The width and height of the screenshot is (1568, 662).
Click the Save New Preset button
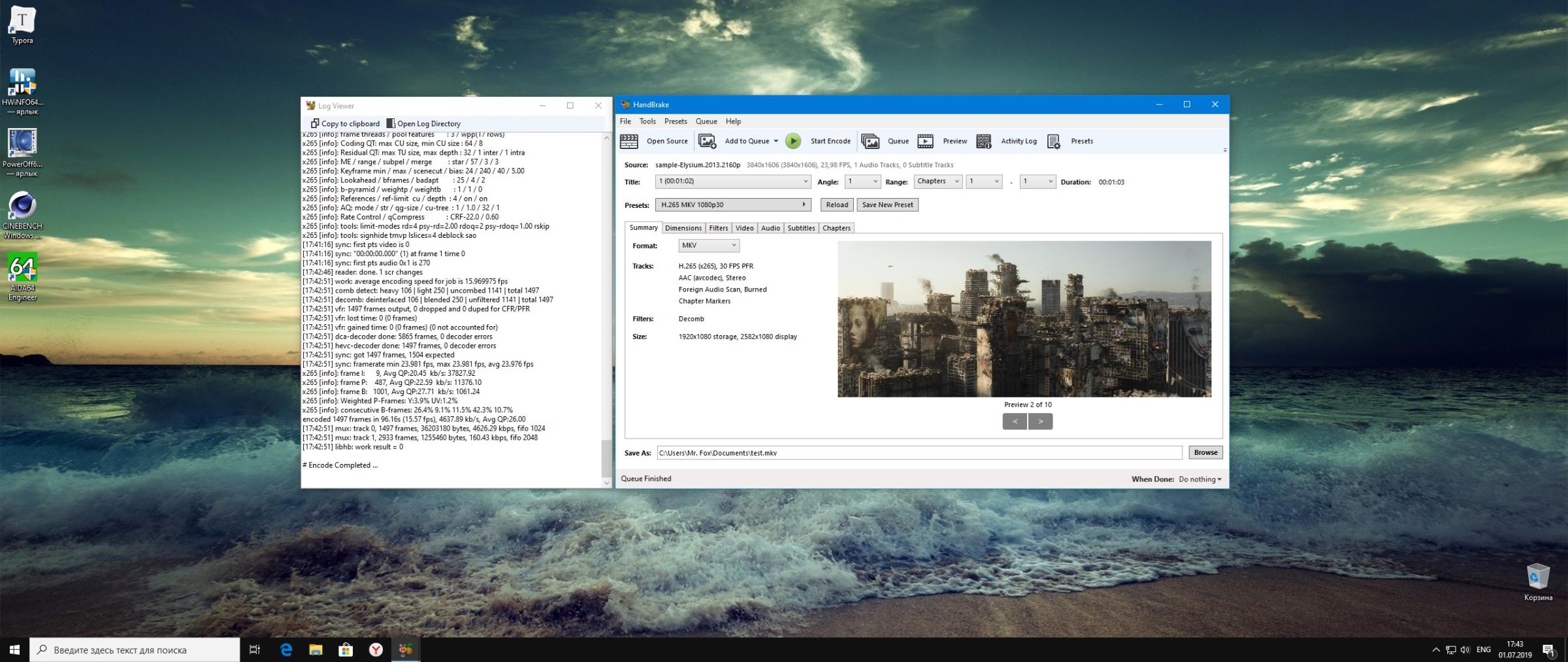click(887, 205)
